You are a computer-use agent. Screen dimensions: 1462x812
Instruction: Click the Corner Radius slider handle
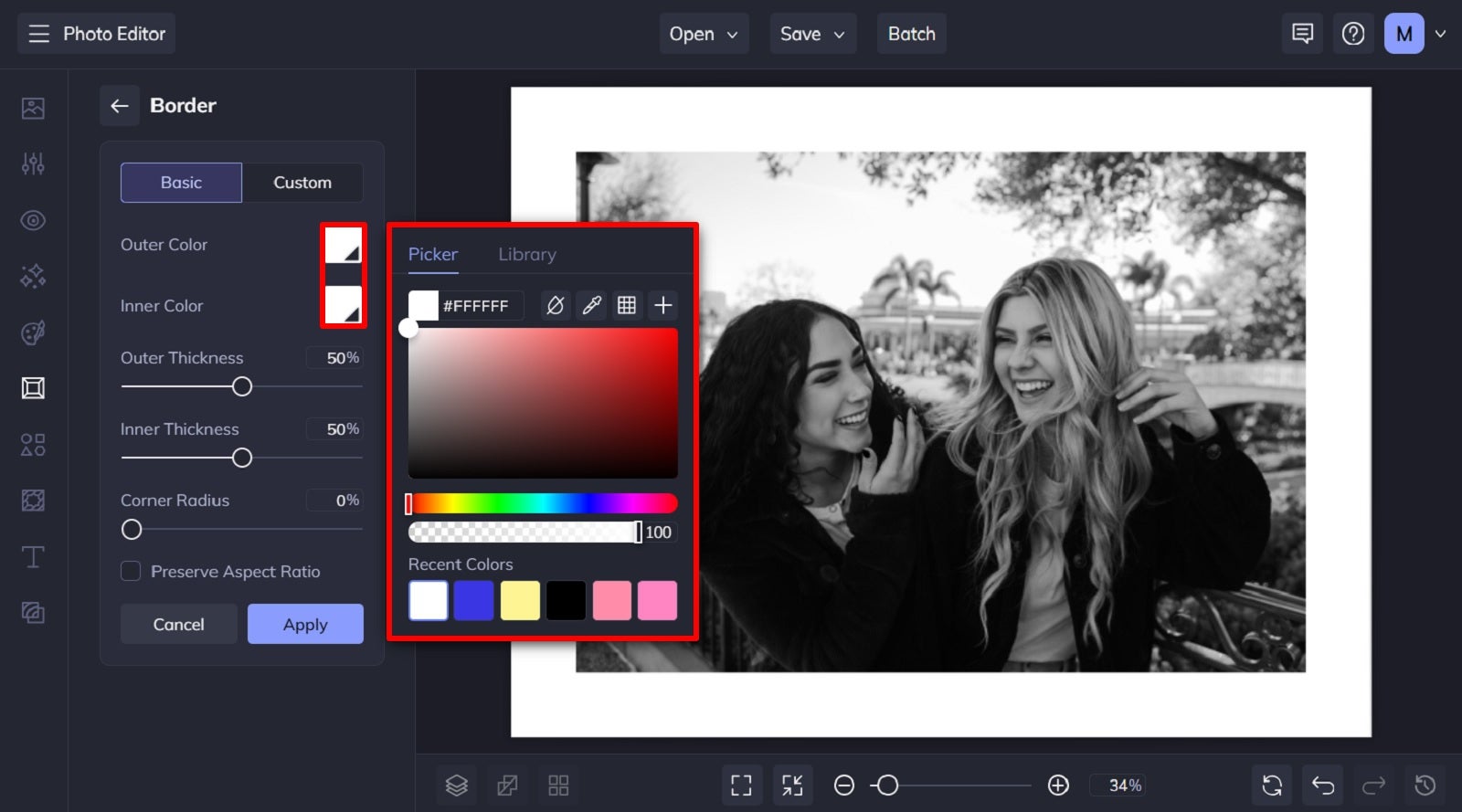pos(132,530)
